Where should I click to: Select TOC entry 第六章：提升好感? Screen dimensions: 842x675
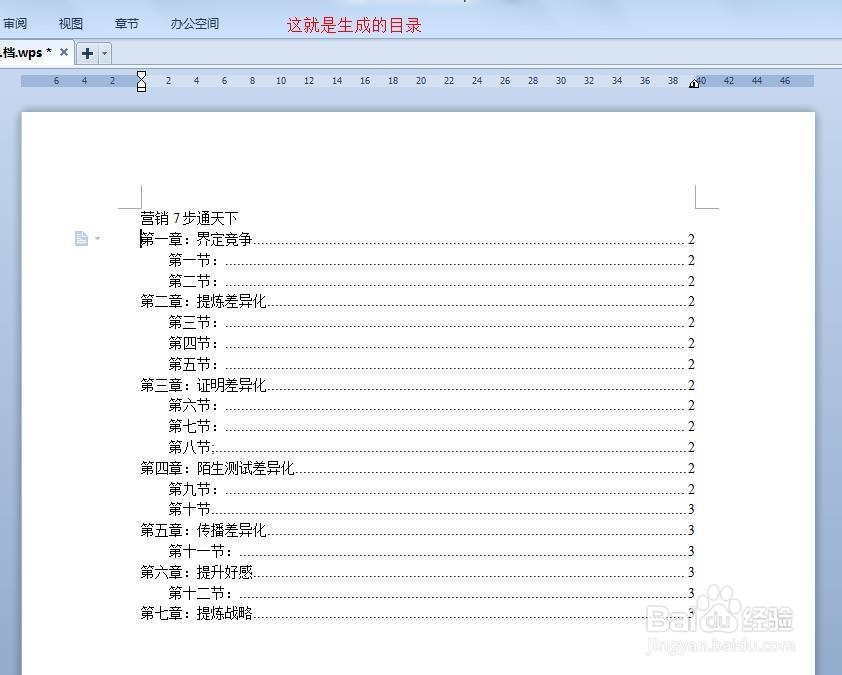tap(417, 572)
